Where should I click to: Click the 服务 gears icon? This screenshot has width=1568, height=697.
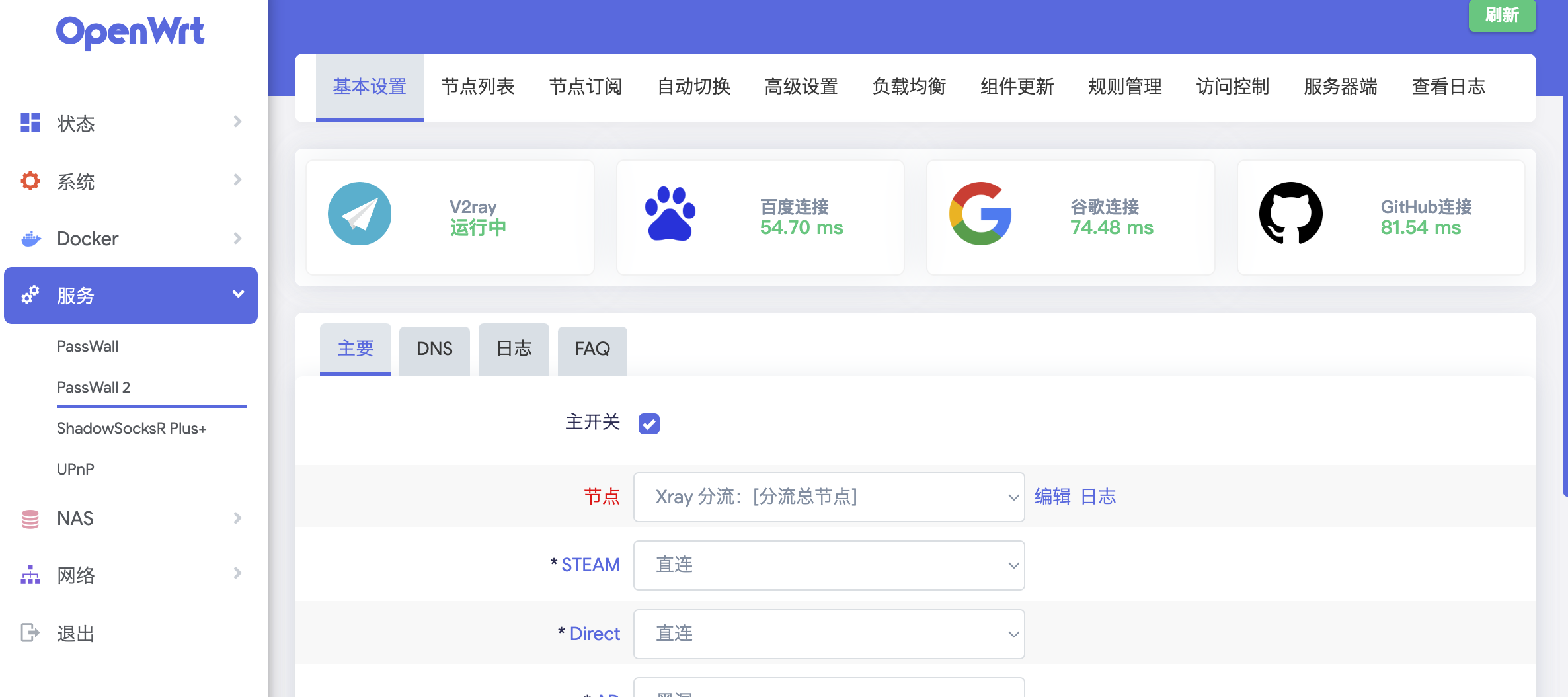[x=30, y=295]
